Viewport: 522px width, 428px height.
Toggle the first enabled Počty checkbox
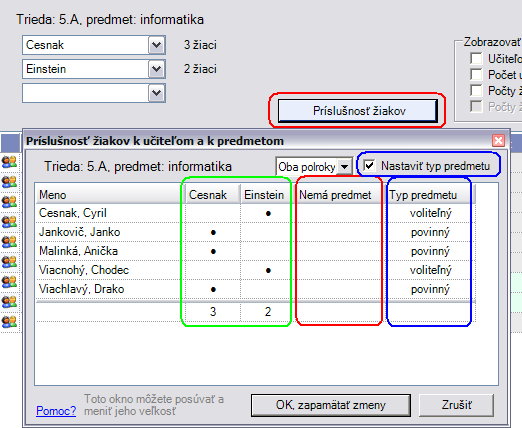476,90
